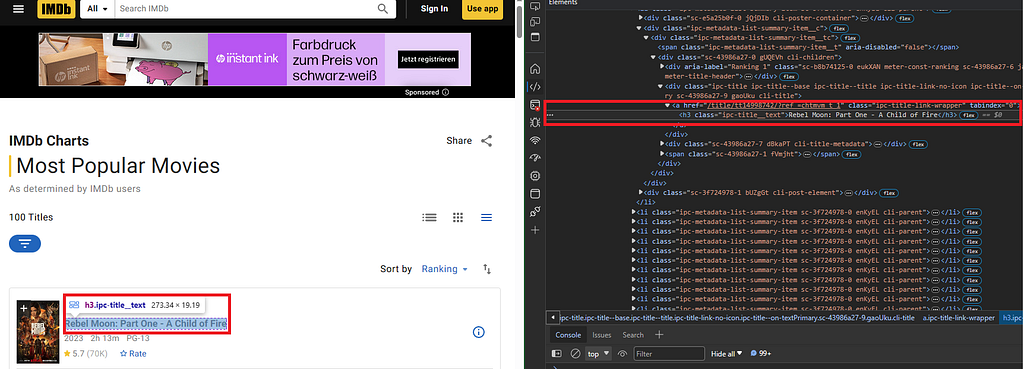This screenshot has width=1024, height=369.
Task: Open the IMDb hamburger menu
Action: [18, 8]
